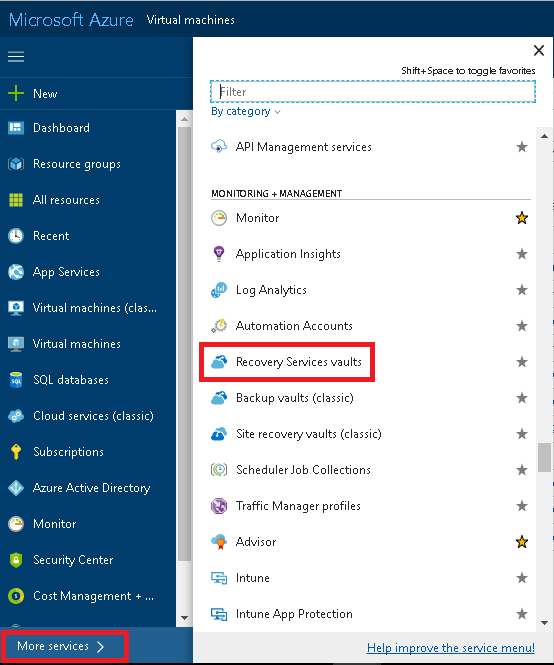Image resolution: width=554 pixels, height=665 pixels.
Task: Click the Virtual machines (classic) icon
Action: click(16, 308)
